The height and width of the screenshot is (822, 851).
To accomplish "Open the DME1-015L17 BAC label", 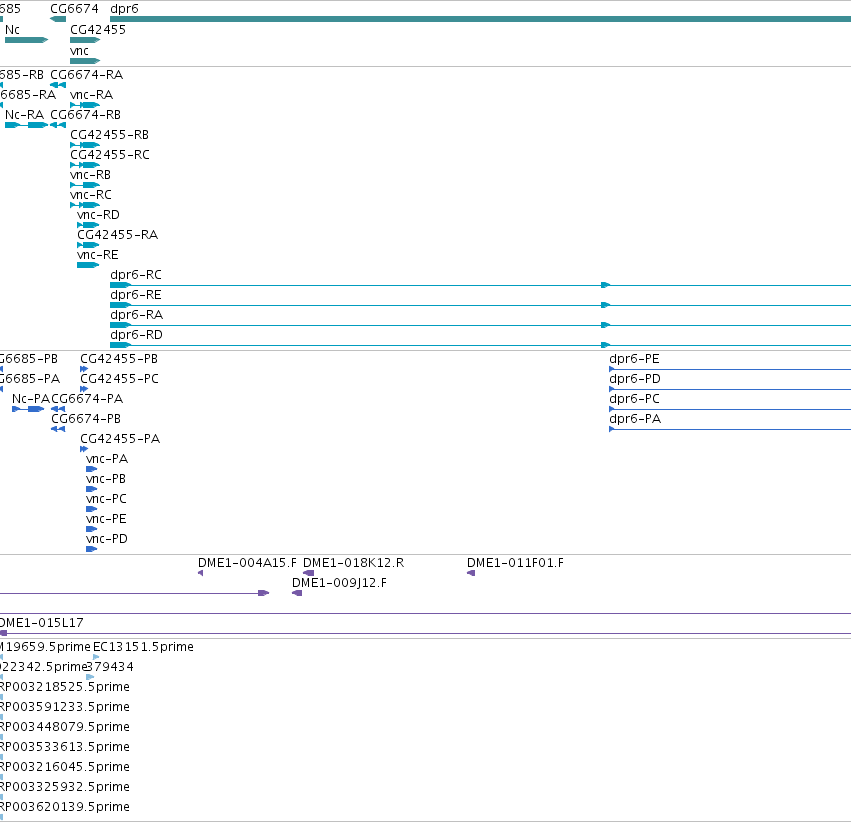I will (x=42, y=623).
